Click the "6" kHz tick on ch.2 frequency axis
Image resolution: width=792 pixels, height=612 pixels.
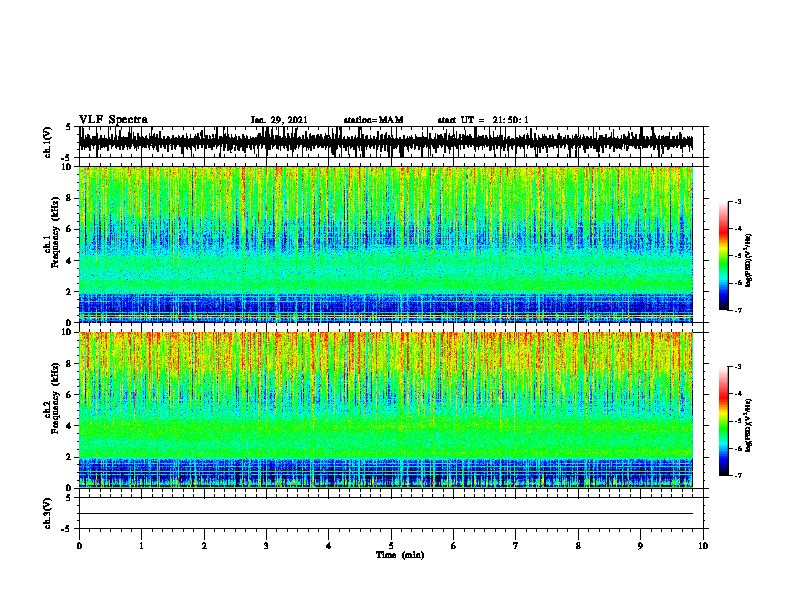[69, 394]
